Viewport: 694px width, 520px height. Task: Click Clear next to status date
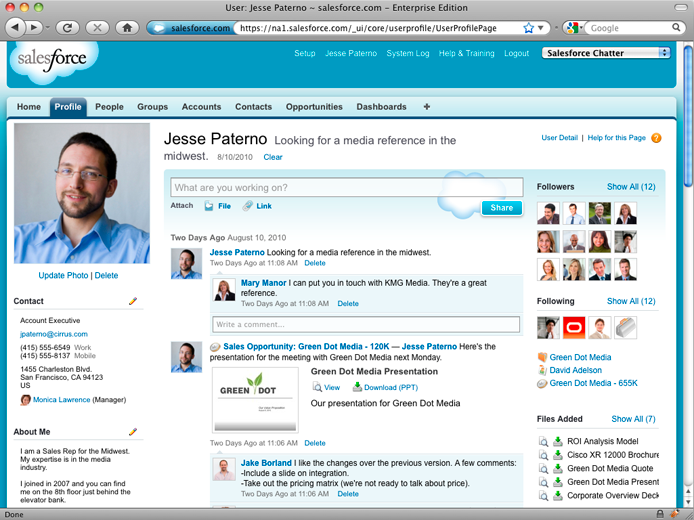[x=273, y=157]
